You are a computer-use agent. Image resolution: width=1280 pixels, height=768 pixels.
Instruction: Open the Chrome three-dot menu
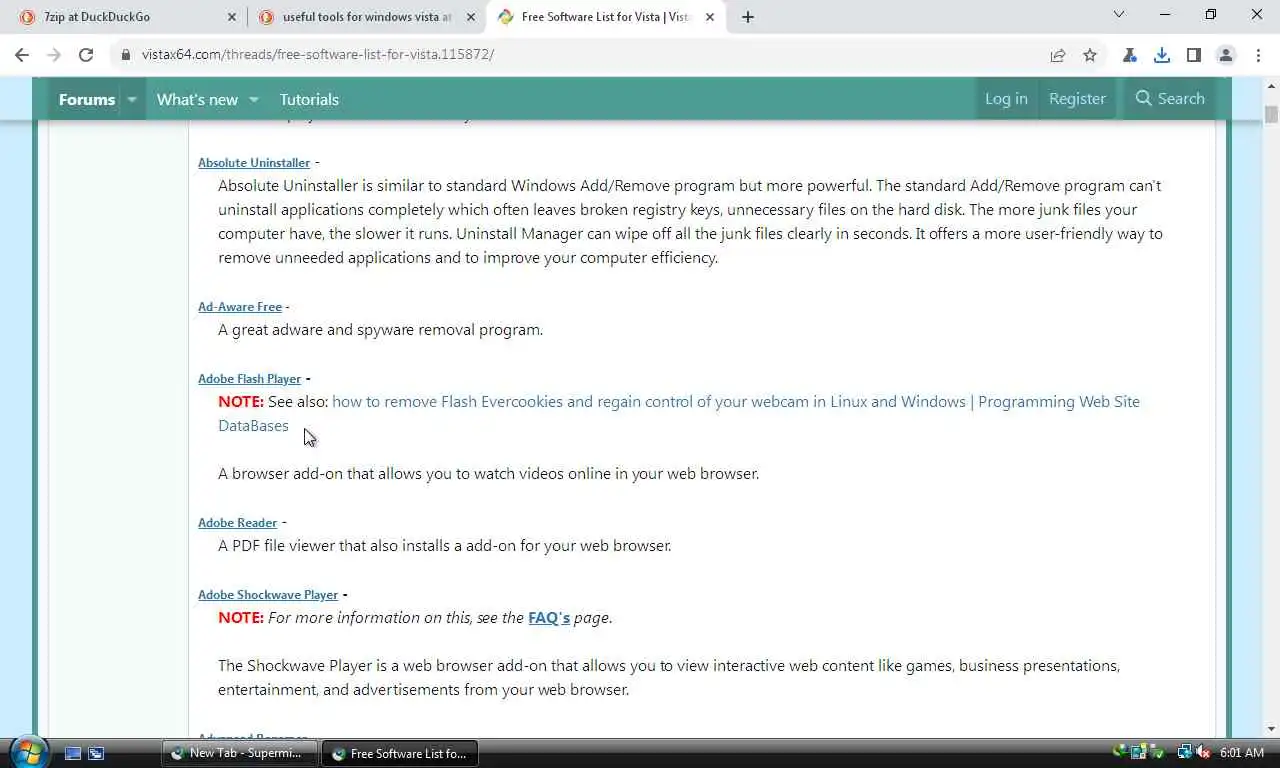pyautogui.click(x=1256, y=55)
